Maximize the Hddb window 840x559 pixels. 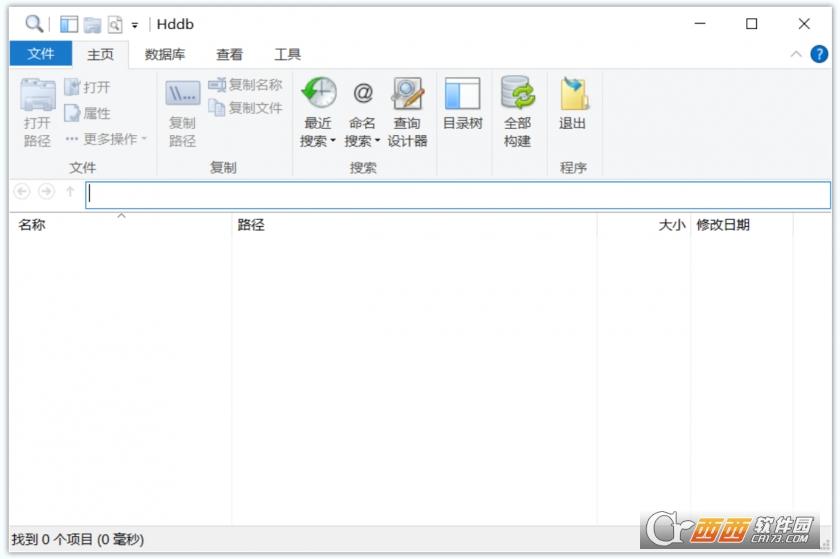pos(752,24)
